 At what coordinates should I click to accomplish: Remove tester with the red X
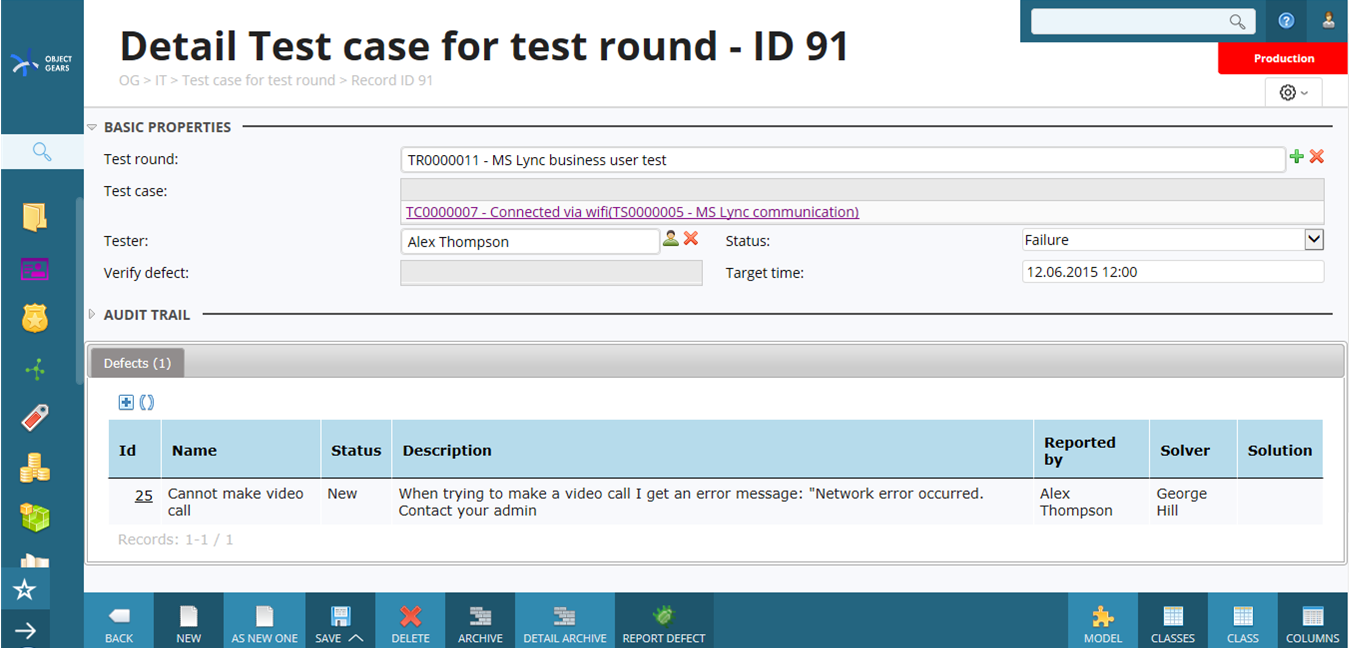(690, 239)
